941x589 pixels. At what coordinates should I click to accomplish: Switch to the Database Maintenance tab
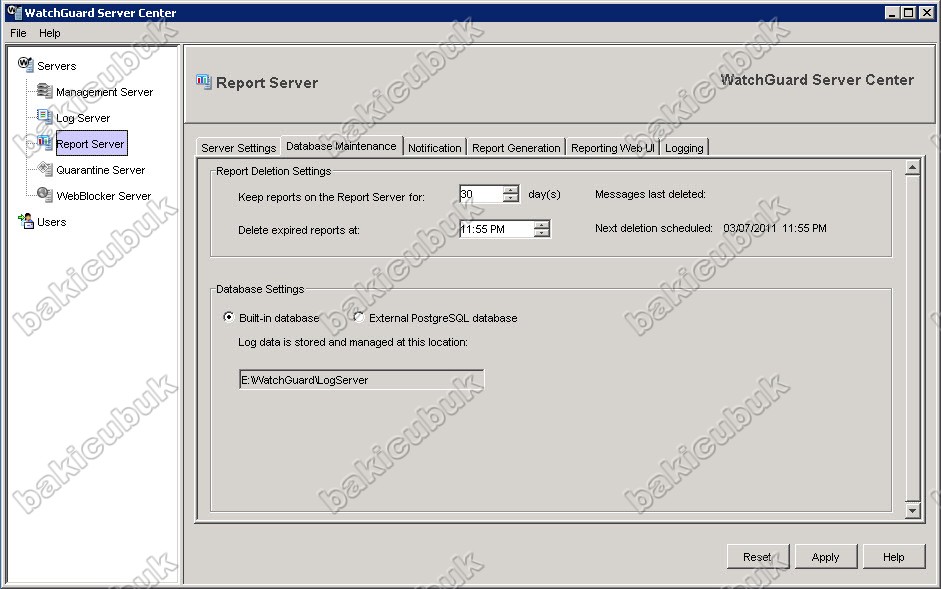pos(341,146)
